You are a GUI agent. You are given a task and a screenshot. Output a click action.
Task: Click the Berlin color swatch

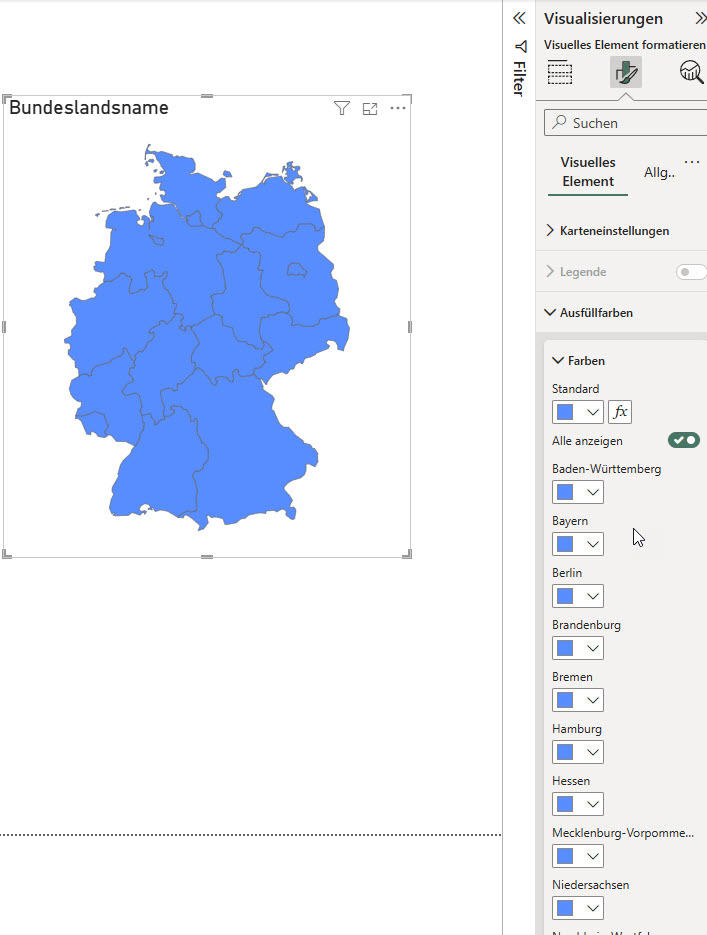(565, 596)
